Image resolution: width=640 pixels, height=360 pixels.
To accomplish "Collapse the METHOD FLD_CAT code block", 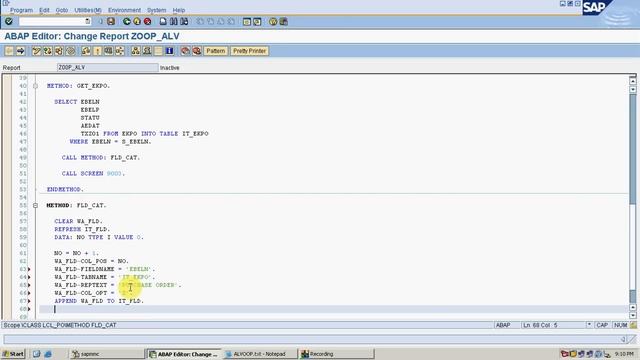I will point(36,205).
